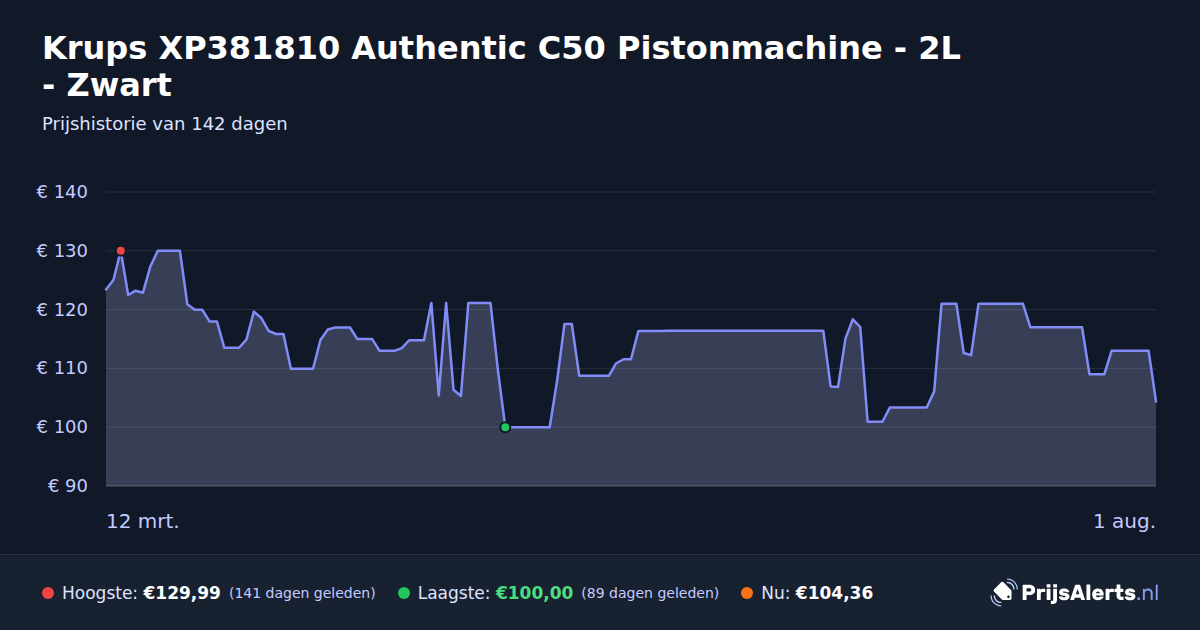Click the current price value €104,36
This screenshot has width=1200, height=630.
pyautogui.click(x=834, y=593)
